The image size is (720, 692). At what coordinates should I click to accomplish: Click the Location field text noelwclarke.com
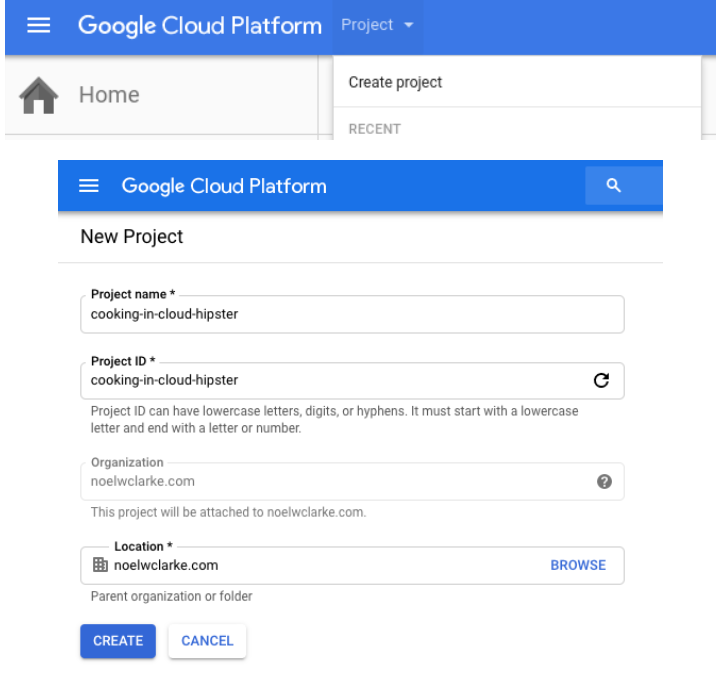[166, 565]
